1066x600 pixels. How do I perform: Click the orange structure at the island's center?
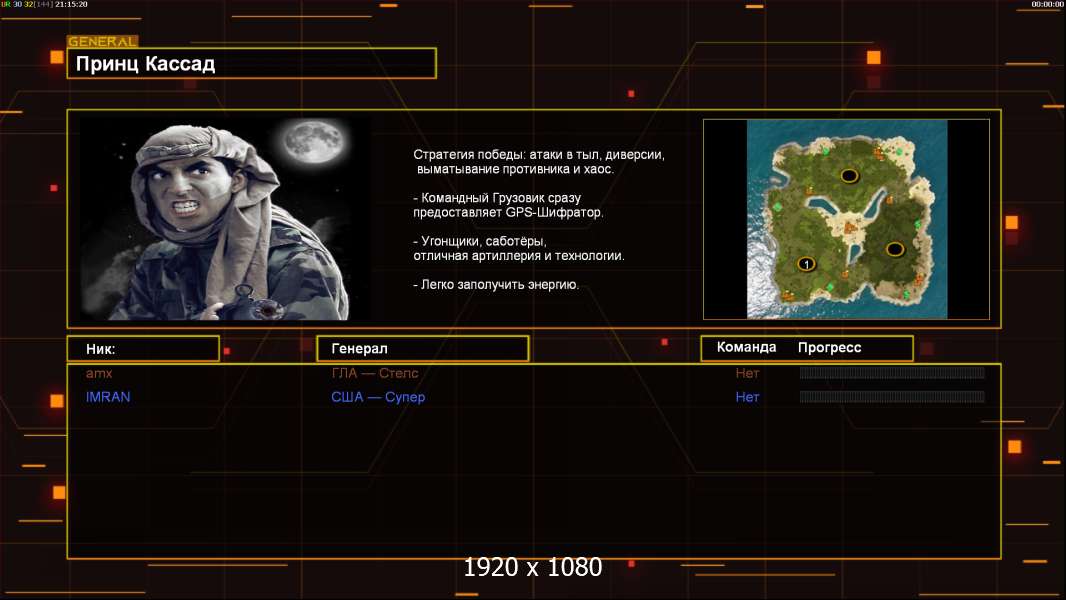tap(851, 229)
